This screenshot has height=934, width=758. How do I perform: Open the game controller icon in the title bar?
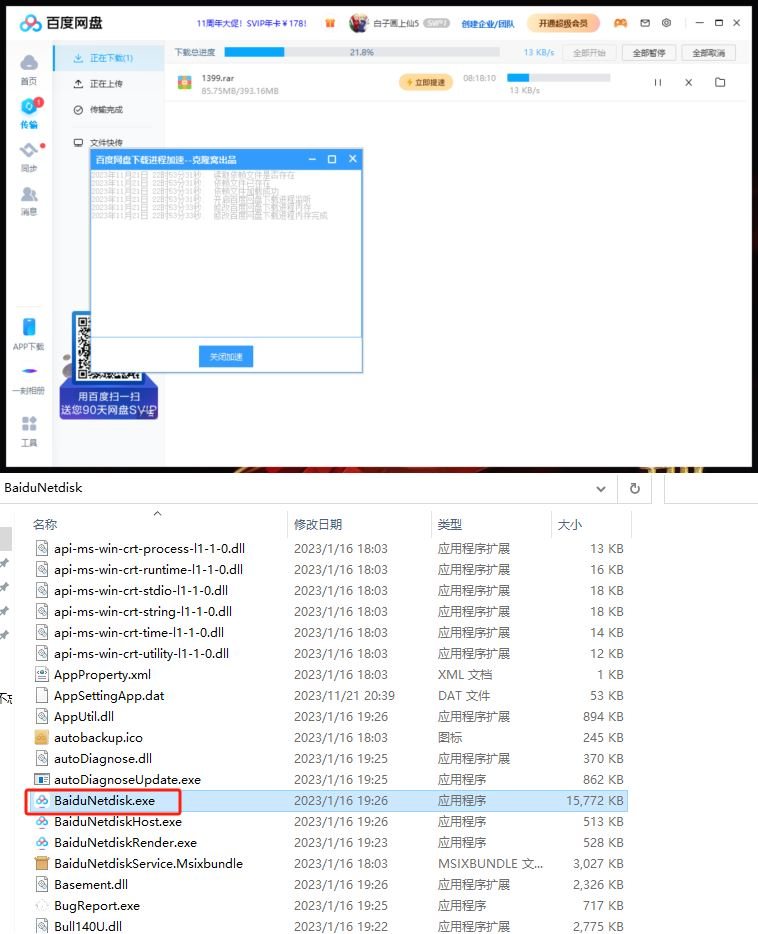620,23
